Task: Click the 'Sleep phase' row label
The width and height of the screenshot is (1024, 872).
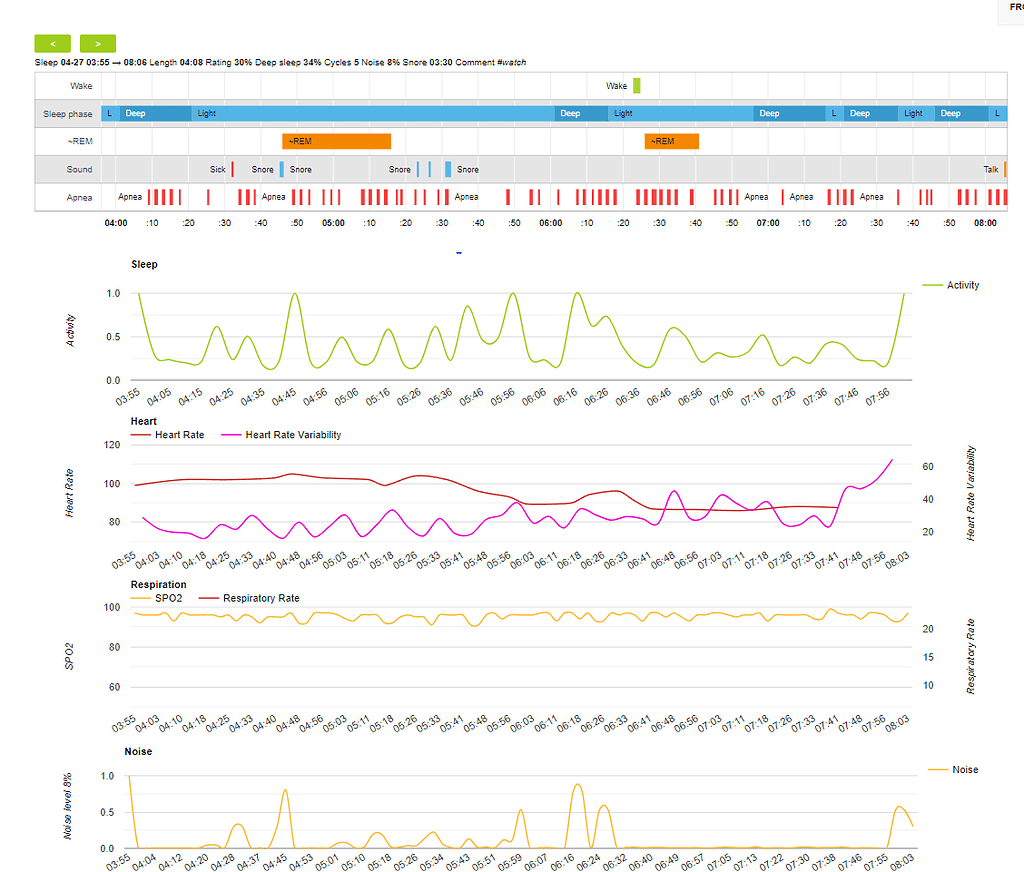Action: click(x=68, y=114)
